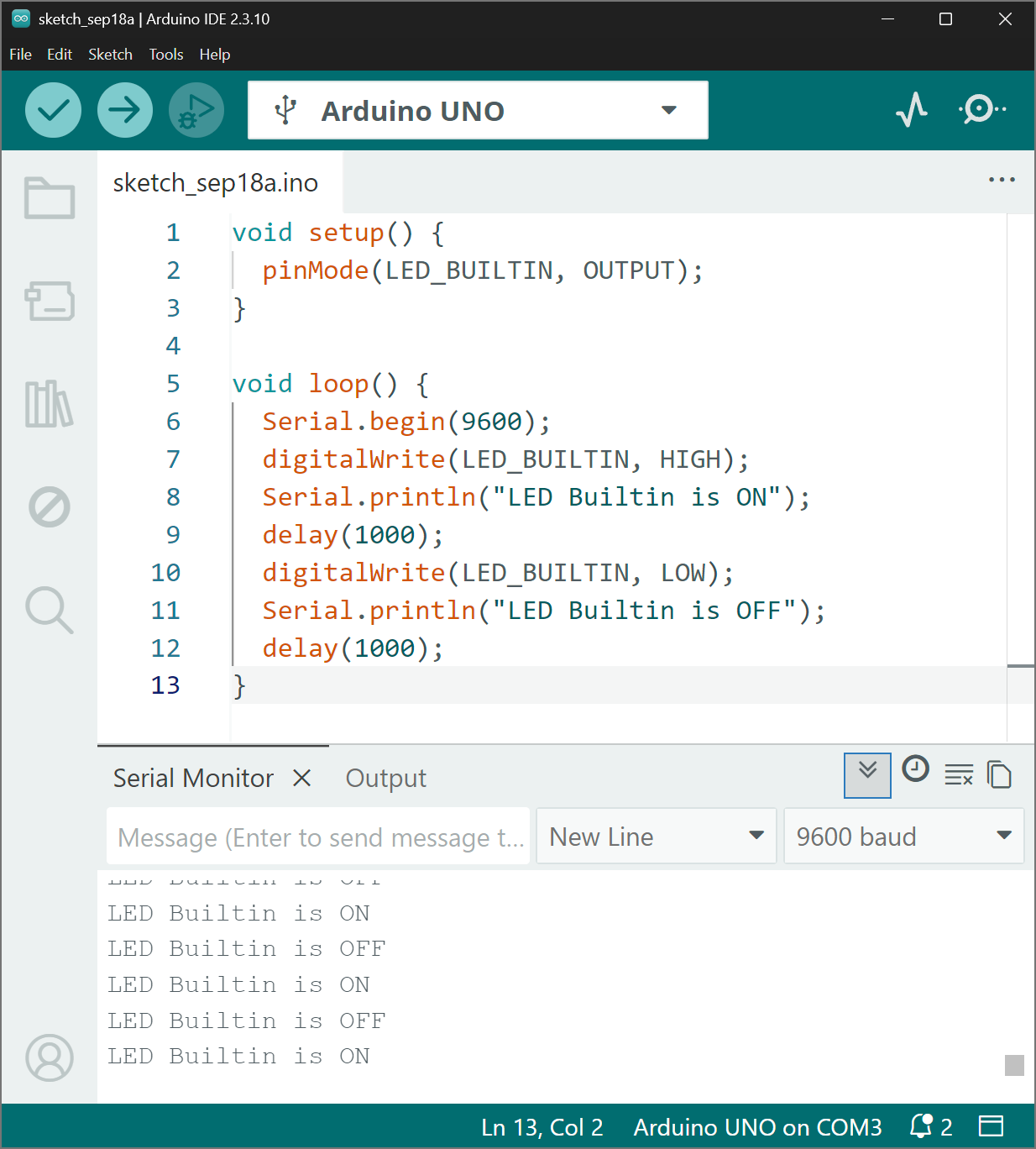Switch to the Output tab
The image size is (1036, 1149).
386,778
